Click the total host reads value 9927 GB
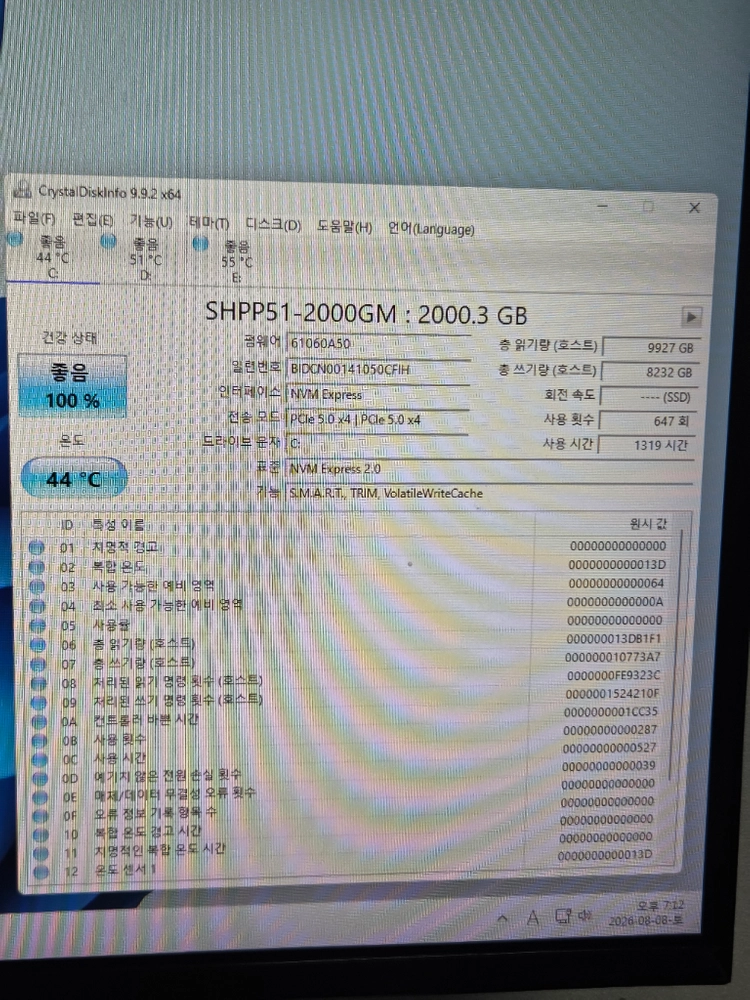 [x=651, y=348]
